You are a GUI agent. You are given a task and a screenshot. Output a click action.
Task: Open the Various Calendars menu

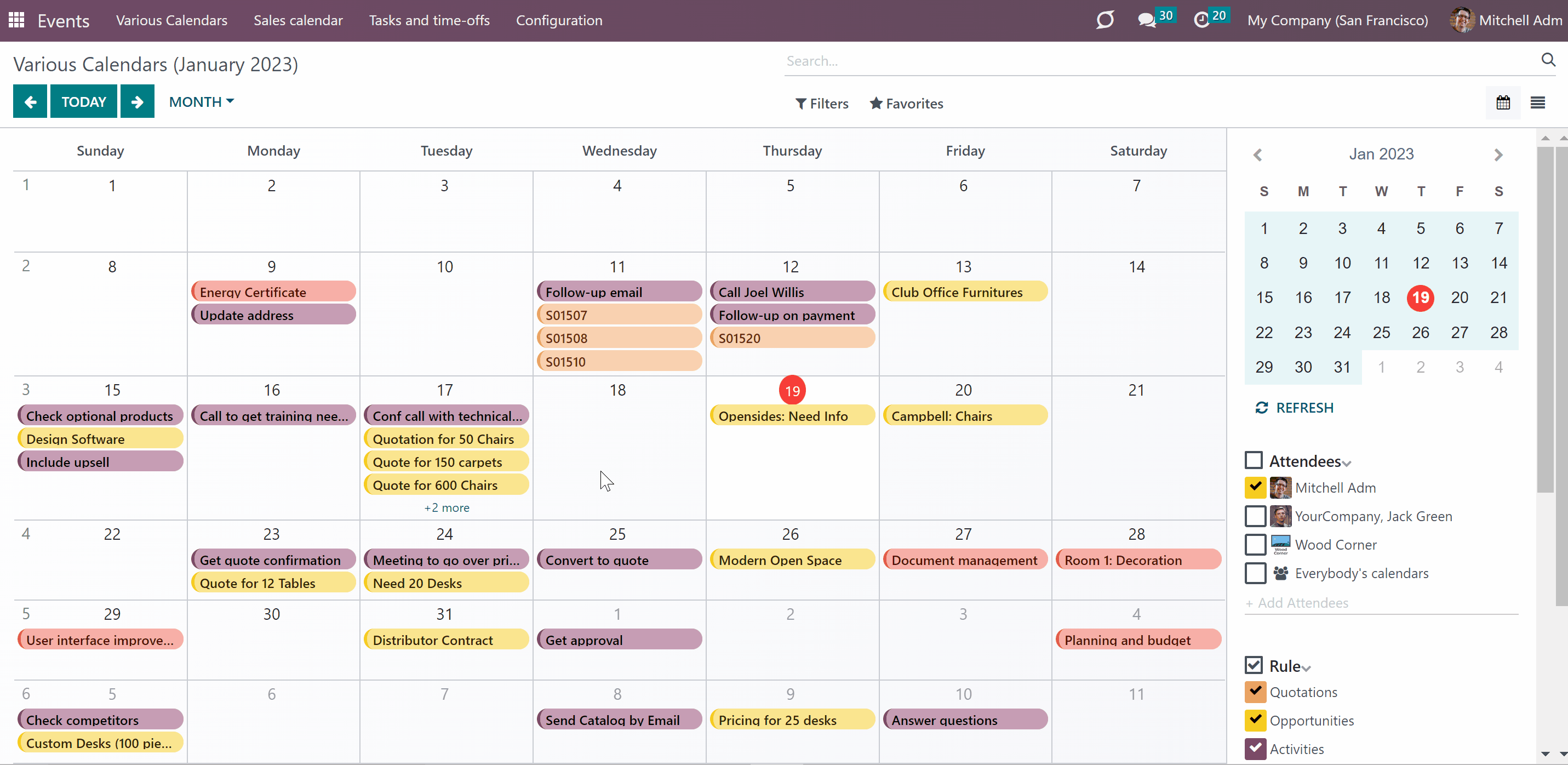coord(171,20)
